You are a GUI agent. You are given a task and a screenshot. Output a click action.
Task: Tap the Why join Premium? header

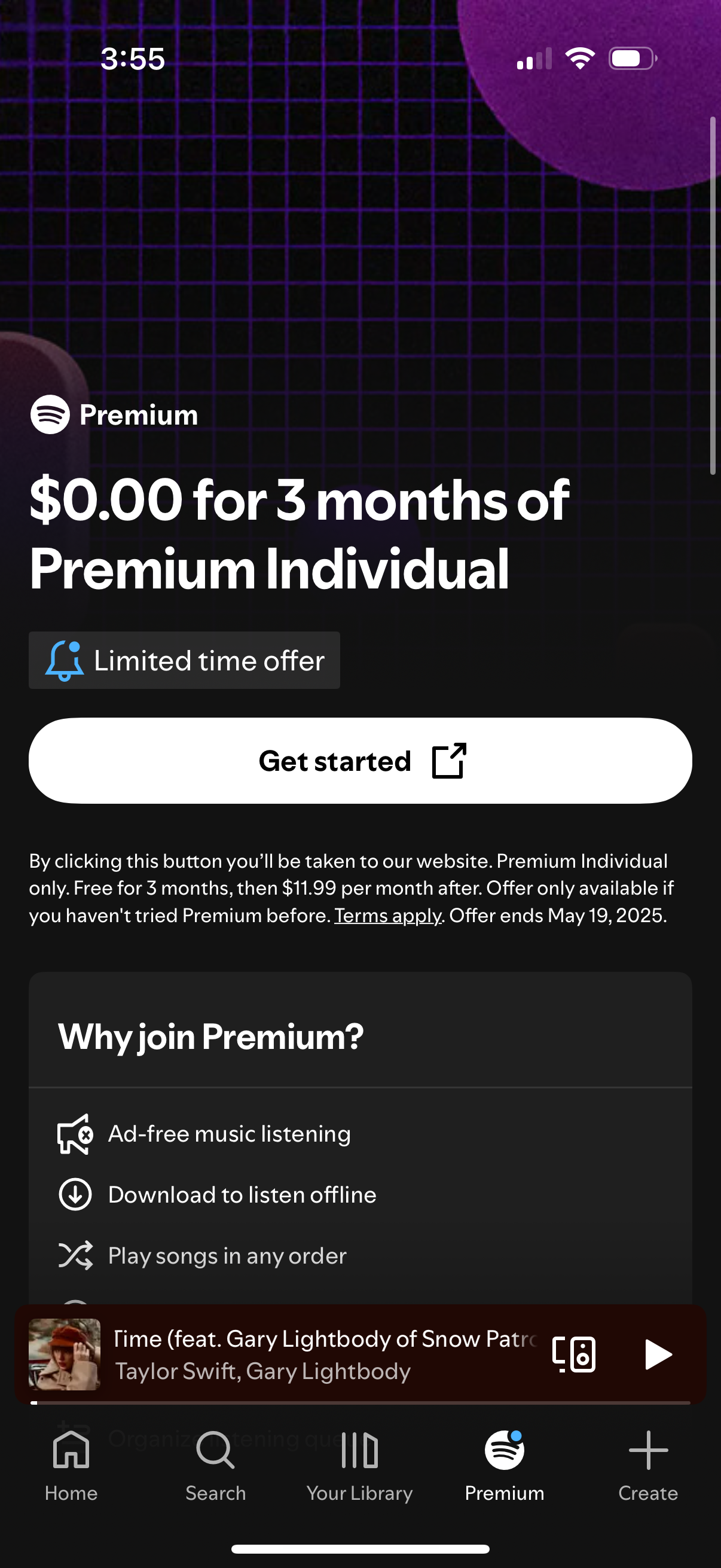[210, 1036]
